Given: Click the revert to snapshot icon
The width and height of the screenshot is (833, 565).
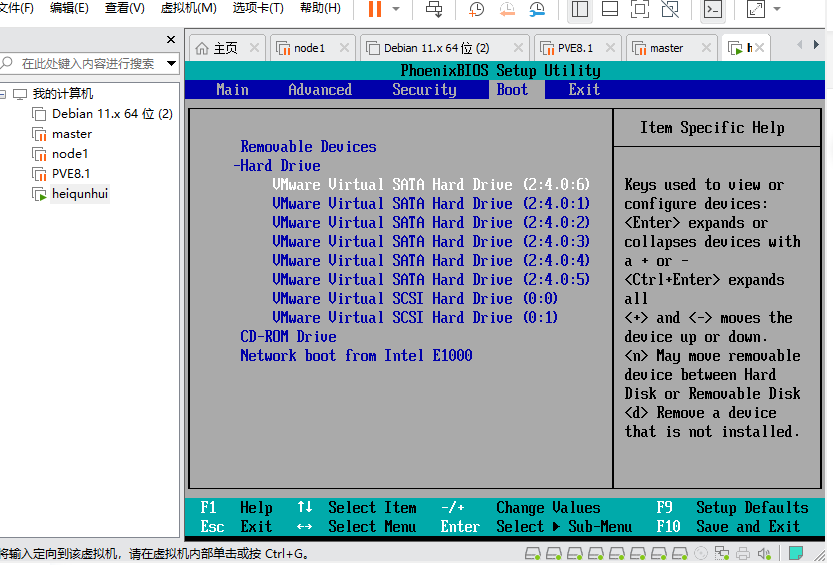Looking at the screenshot, I should [x=507, y=9].
